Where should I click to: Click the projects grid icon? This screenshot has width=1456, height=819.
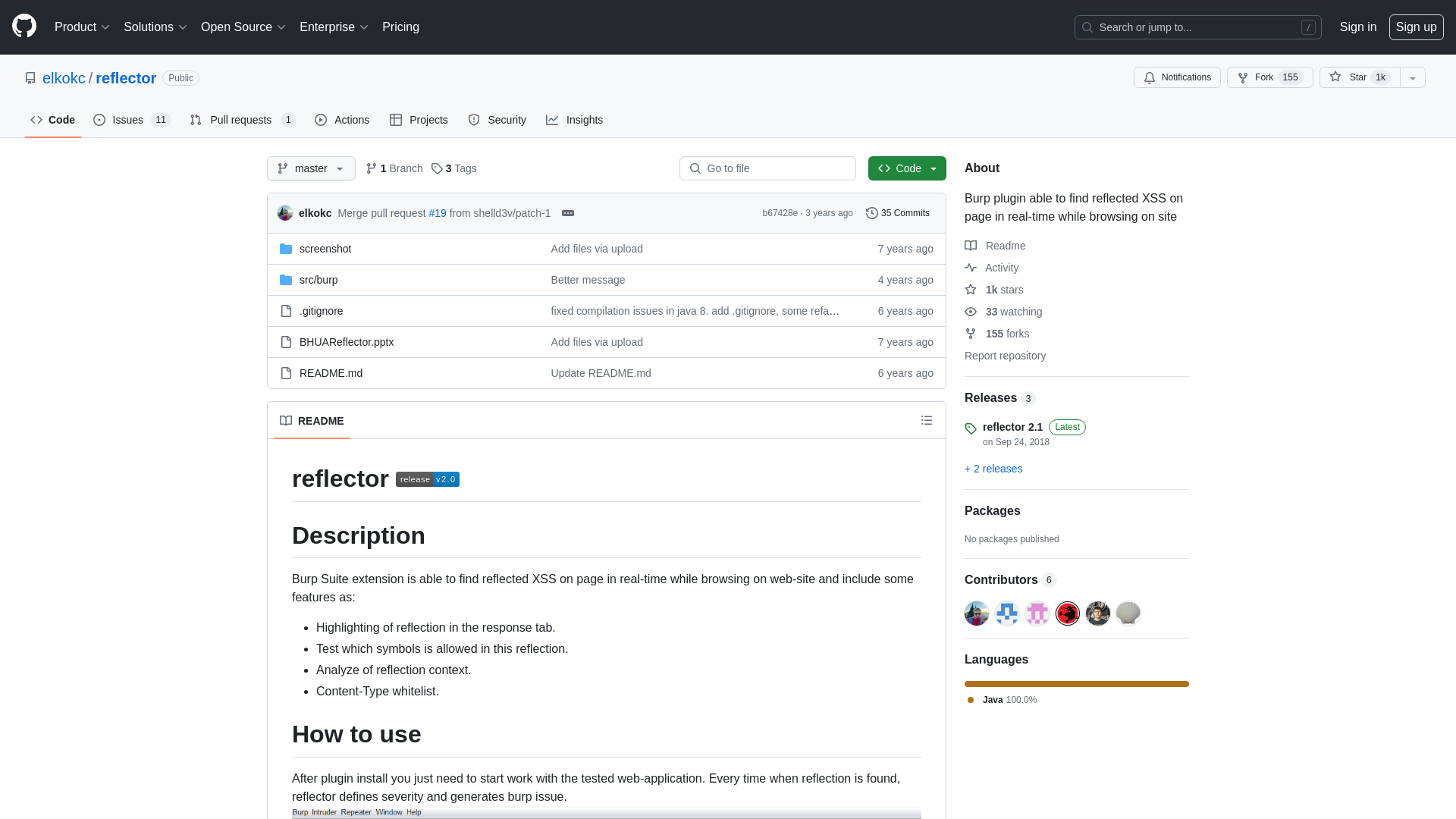(x=396, y=120)
